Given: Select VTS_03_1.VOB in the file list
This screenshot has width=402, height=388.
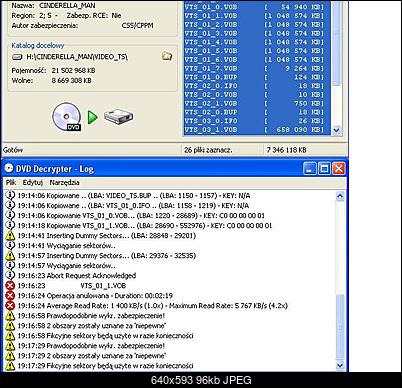Looking at the screenshot, I should 257,129.
